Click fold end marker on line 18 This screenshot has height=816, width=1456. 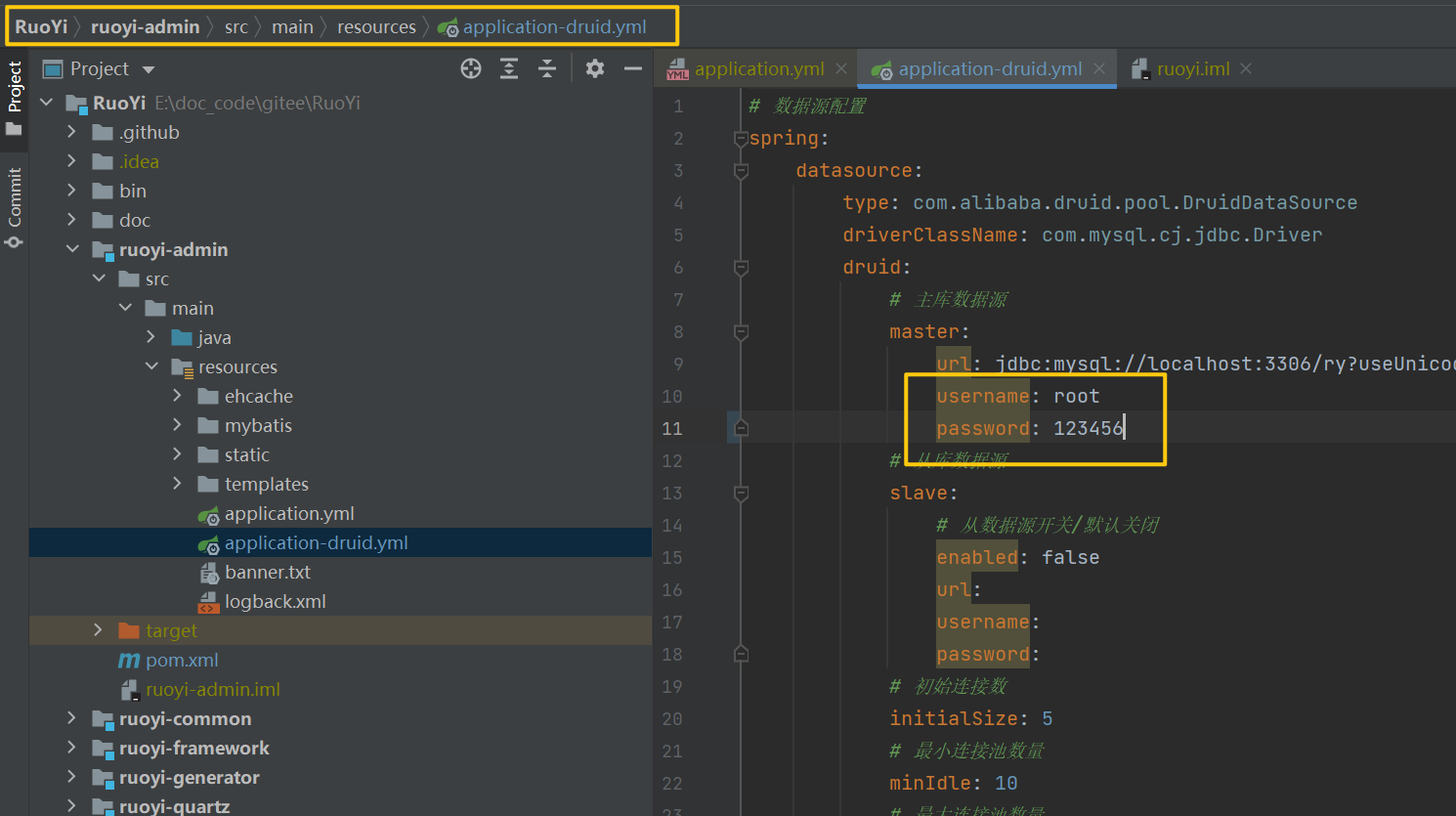741,654
